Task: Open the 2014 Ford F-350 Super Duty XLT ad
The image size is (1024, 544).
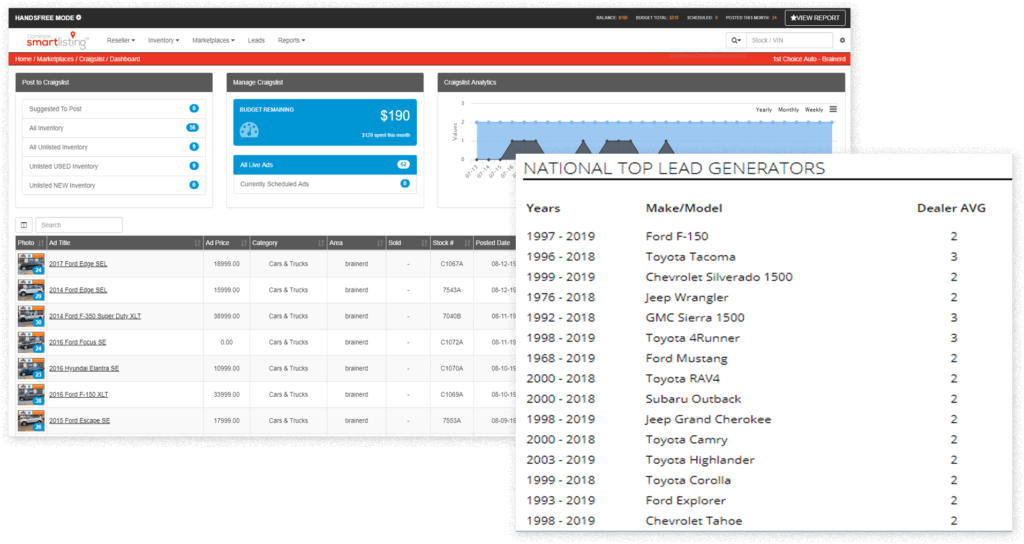Action: pyautogui.click(x=95, y=316)
